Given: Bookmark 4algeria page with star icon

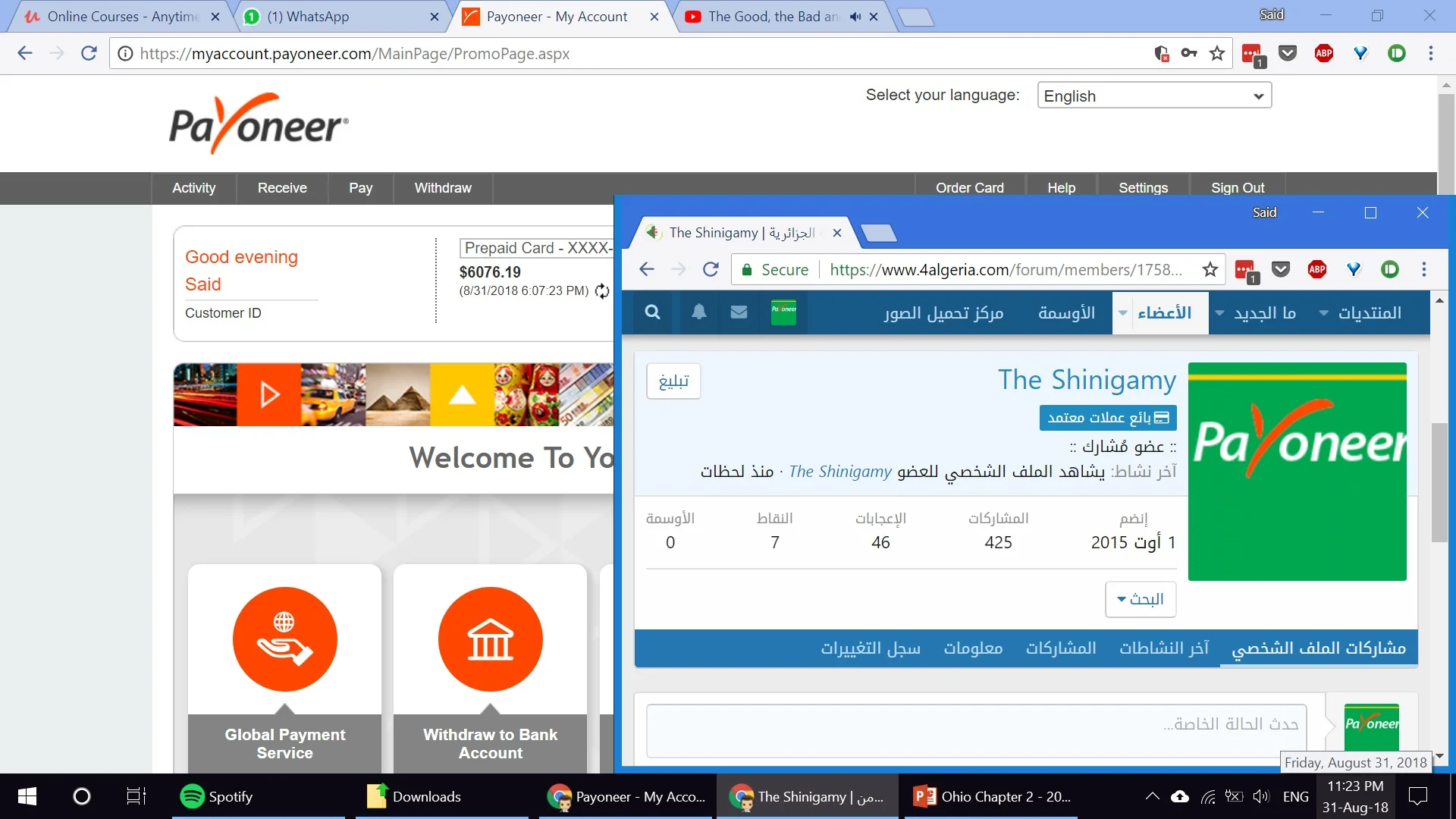Looking at the screenshot, I should (1210, 269).
